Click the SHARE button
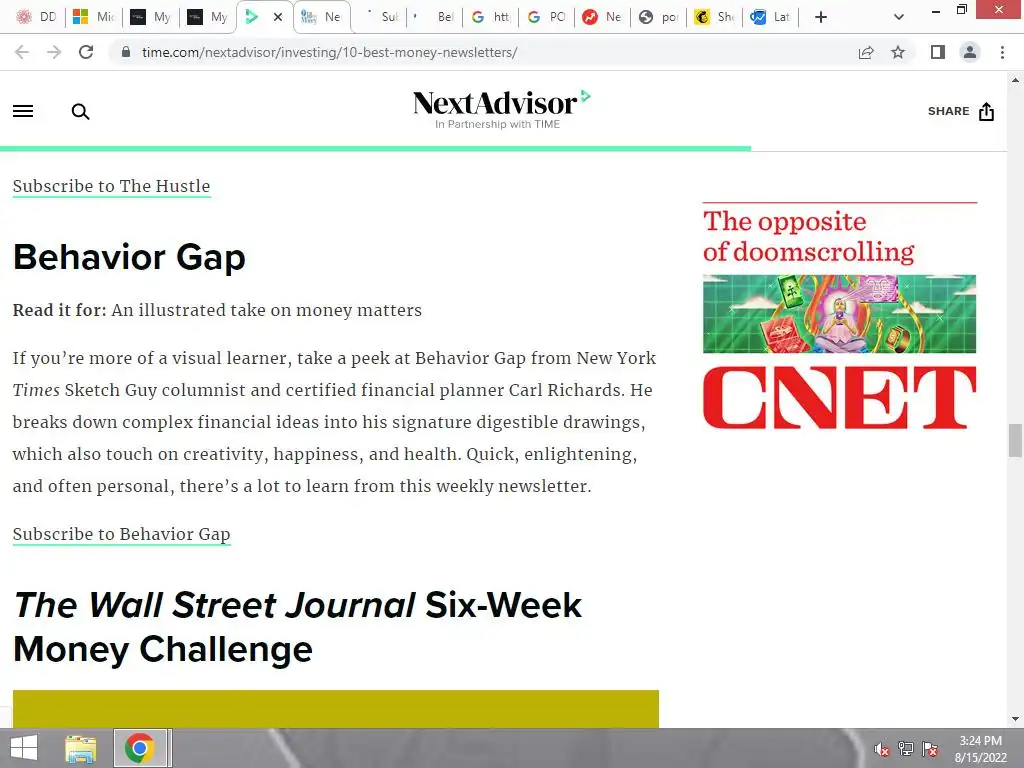The width and height of the screenshot is (1024, 768). point(961,112)
